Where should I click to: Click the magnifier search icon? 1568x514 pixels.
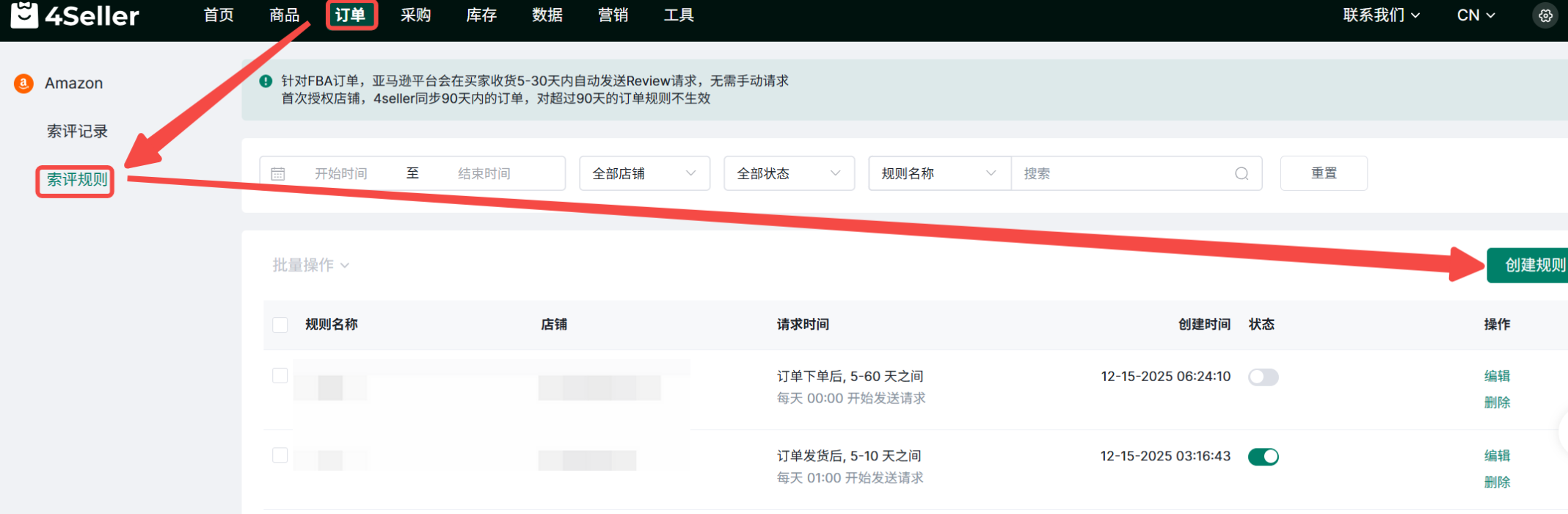pyautogui.click(x=1241, y=174)
